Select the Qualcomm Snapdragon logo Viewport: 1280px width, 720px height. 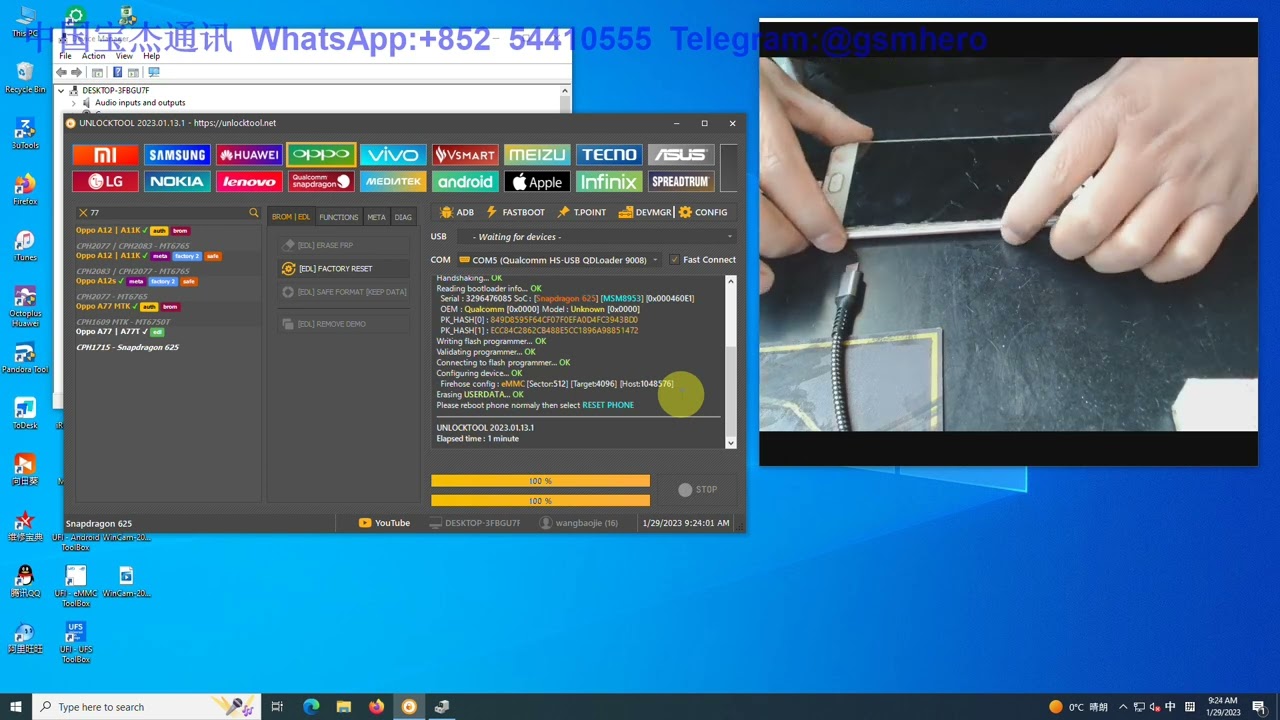(x=321, y=182)
